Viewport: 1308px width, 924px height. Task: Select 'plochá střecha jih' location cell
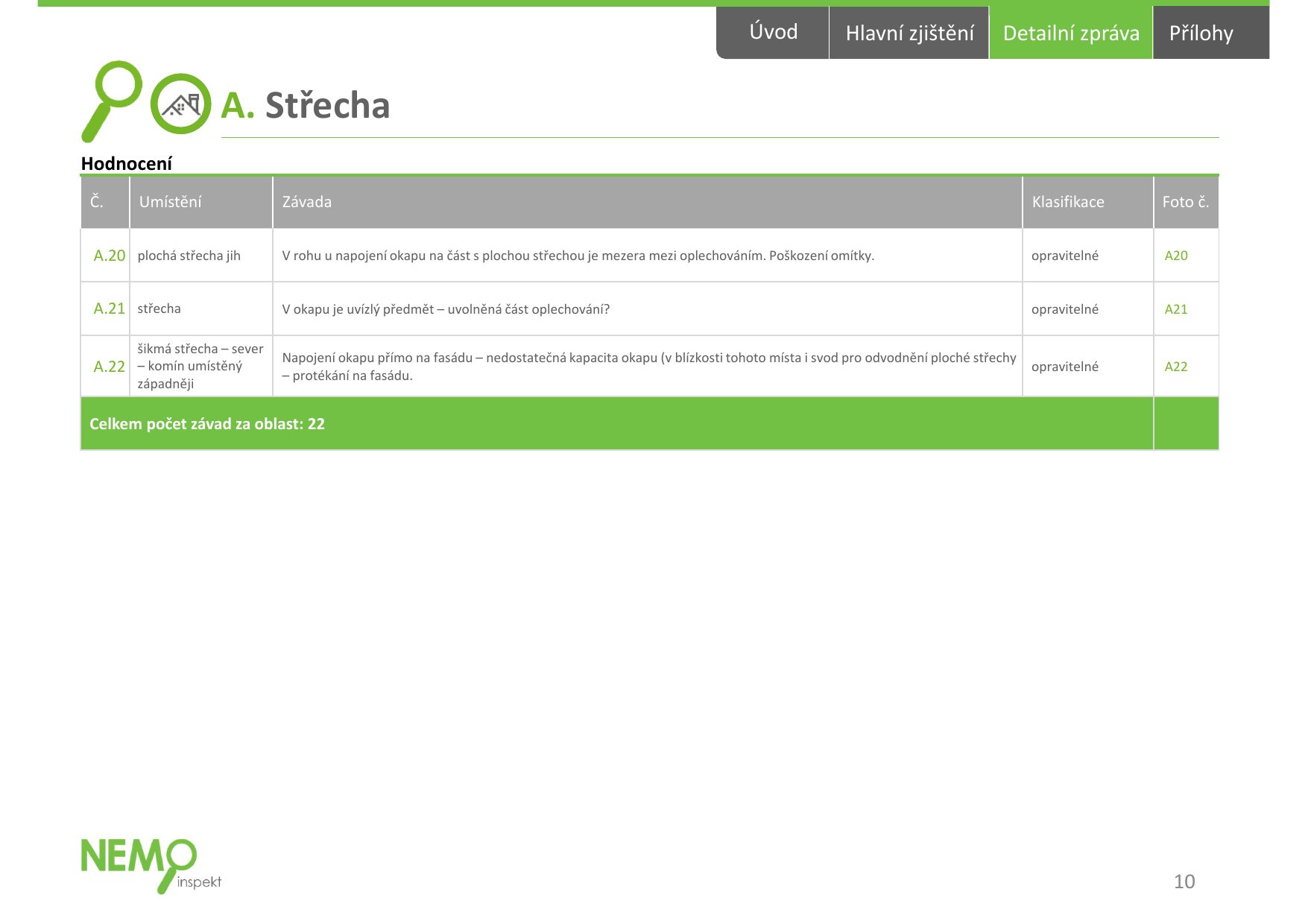pyautogui.click(x=201, y=256)
